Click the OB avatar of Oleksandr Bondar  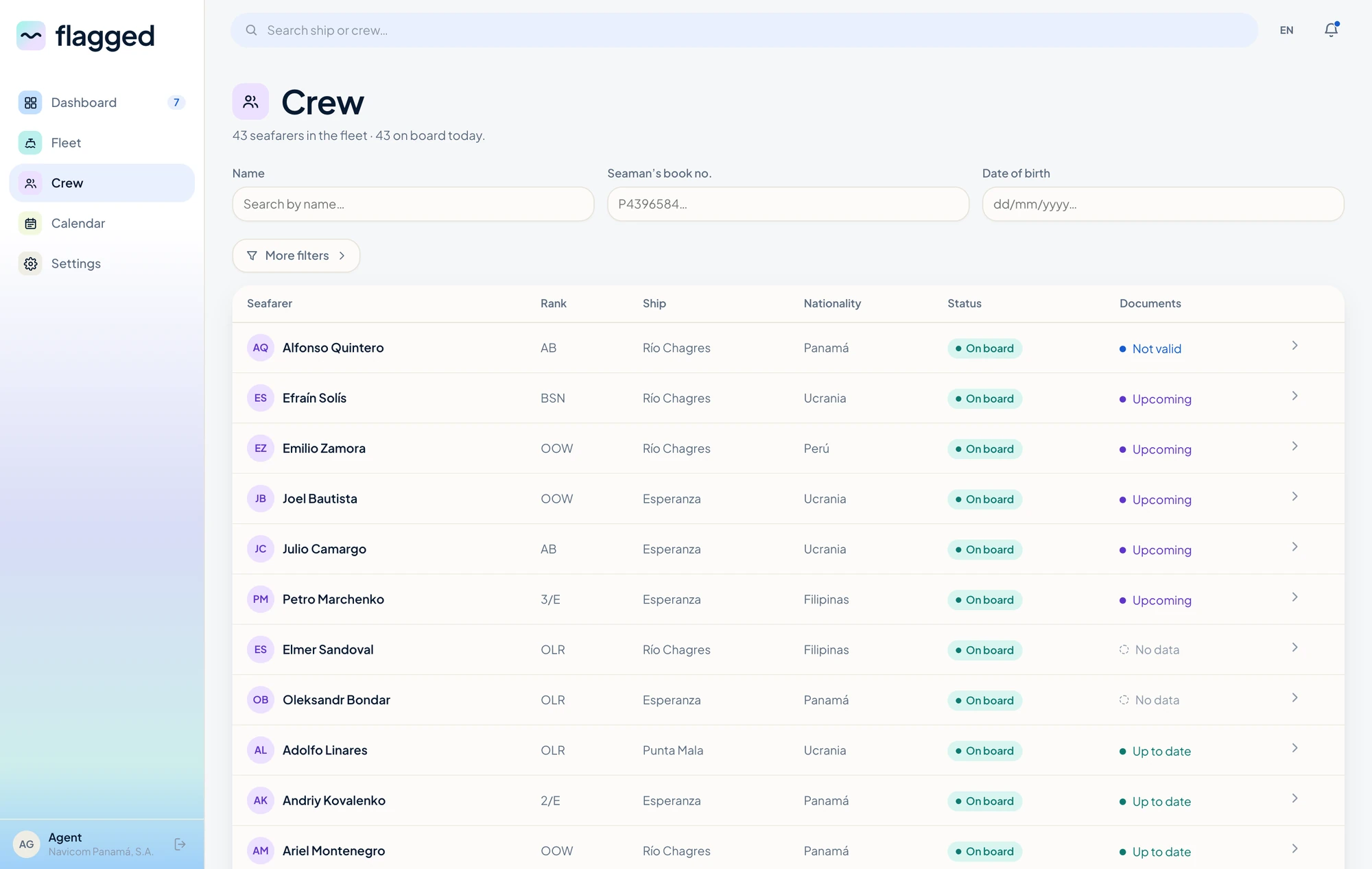coord(261,700)
